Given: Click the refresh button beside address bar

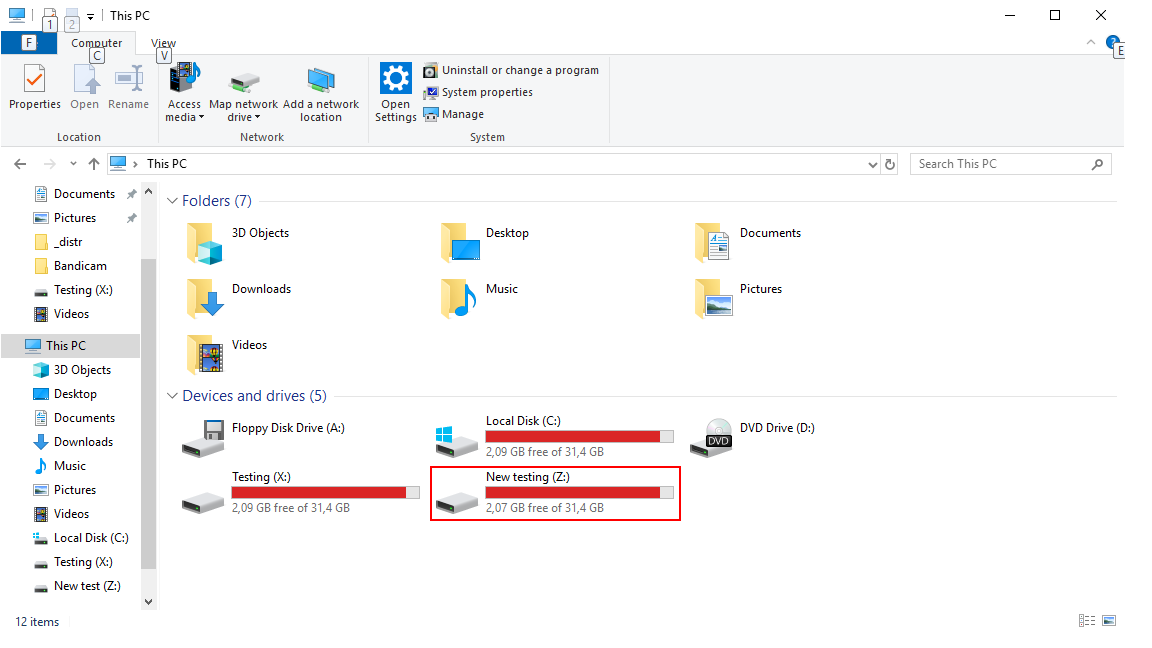Looking at the screenshot, I should point(891,164).
